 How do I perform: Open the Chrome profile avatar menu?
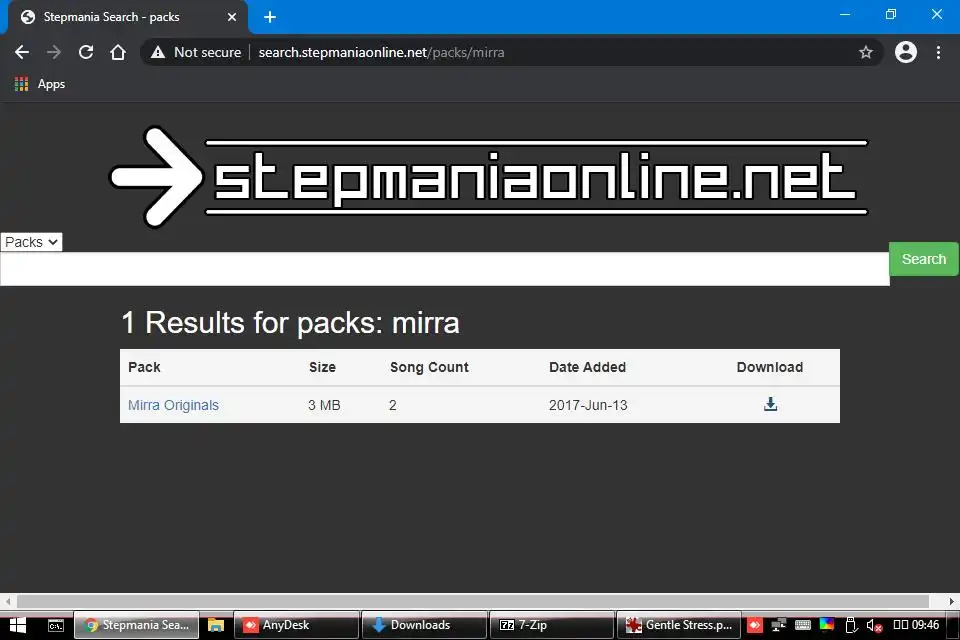(906, 53)
